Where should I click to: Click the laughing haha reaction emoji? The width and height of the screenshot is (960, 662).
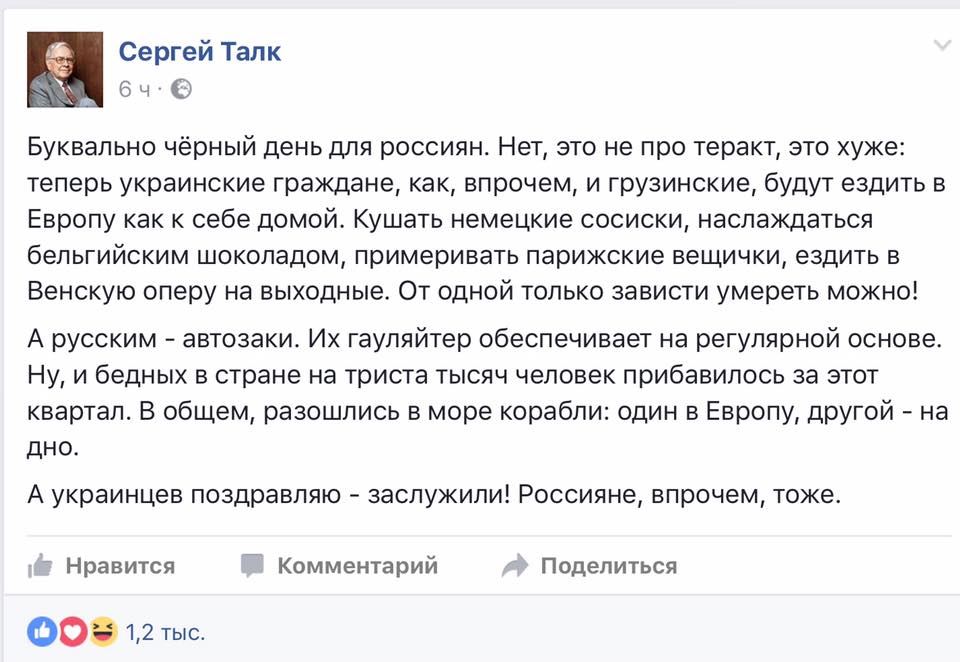[x=102, y=630]
